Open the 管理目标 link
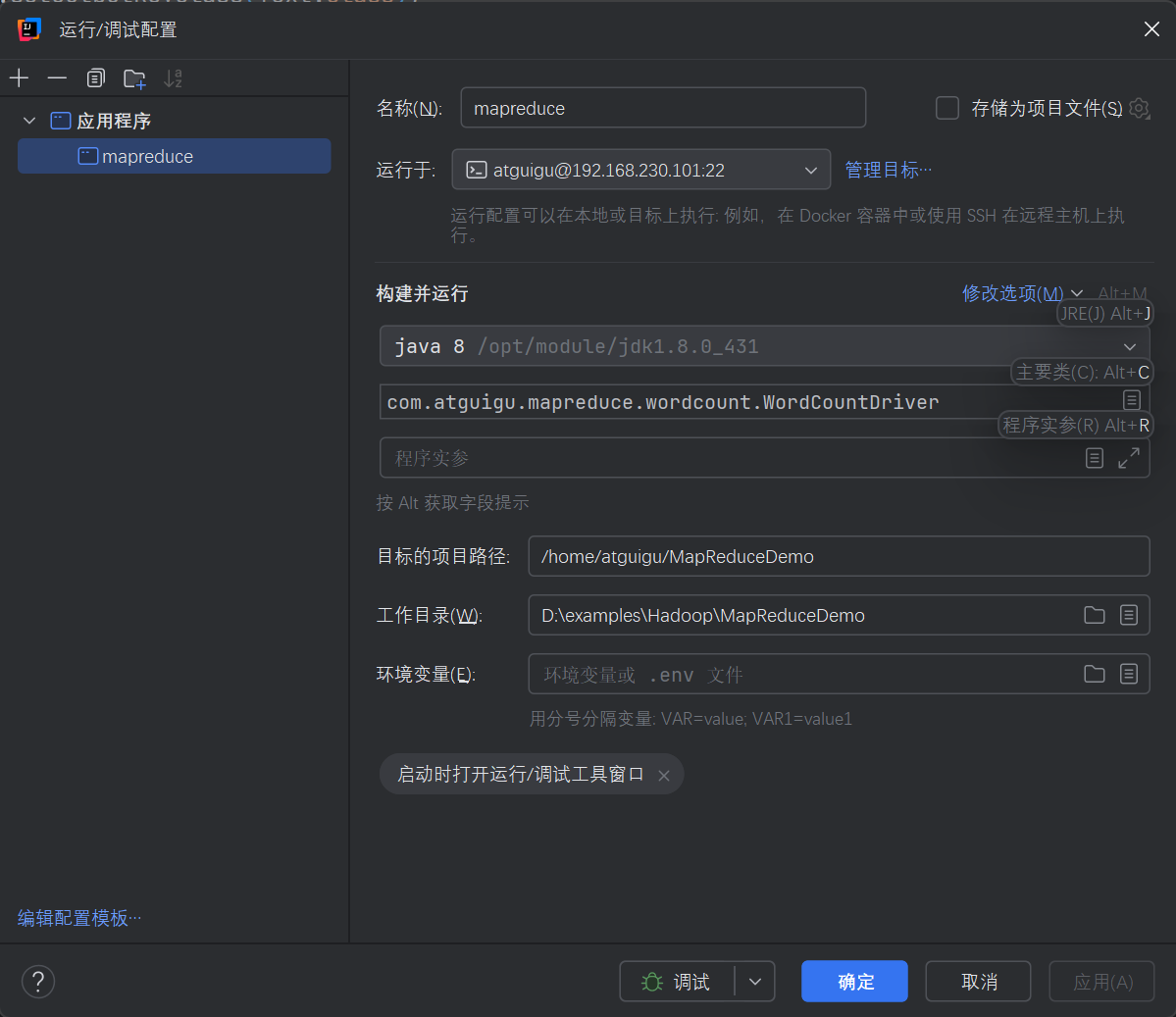 click(x=888, y=170)
